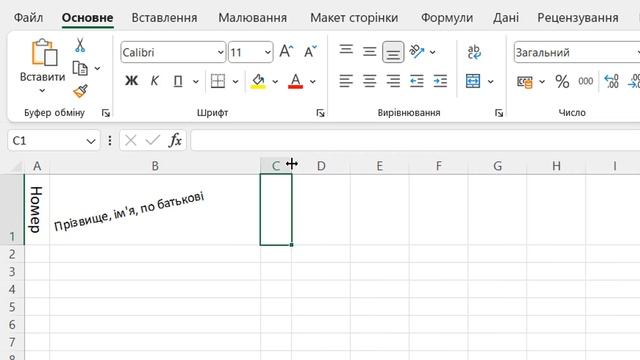Image resolution: width=640 pixels, height=360 pixels.
Task: Expand copy options arrow
Action: coord(97,68)
